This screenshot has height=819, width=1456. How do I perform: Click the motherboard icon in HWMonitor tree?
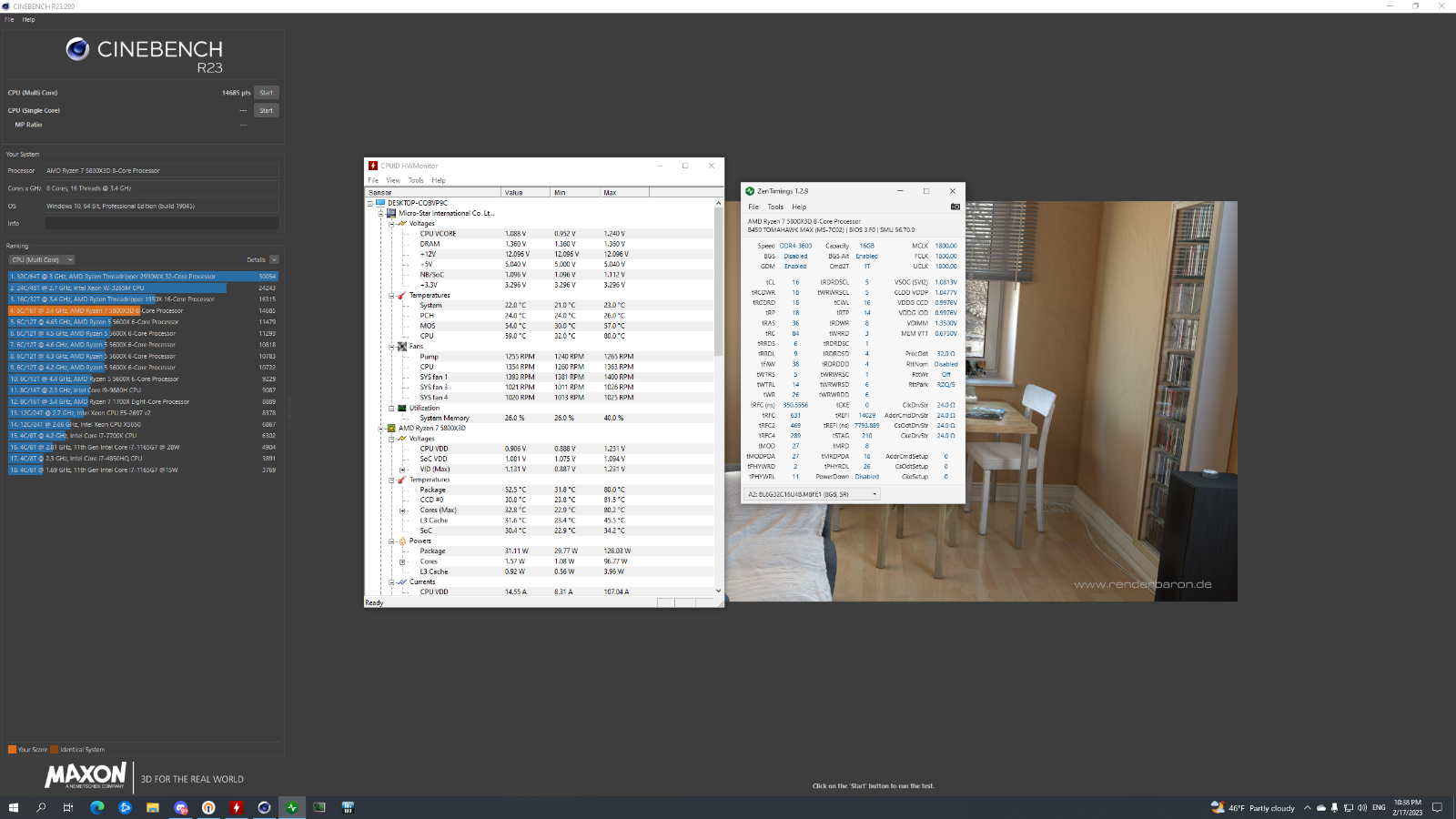point(391,213)
